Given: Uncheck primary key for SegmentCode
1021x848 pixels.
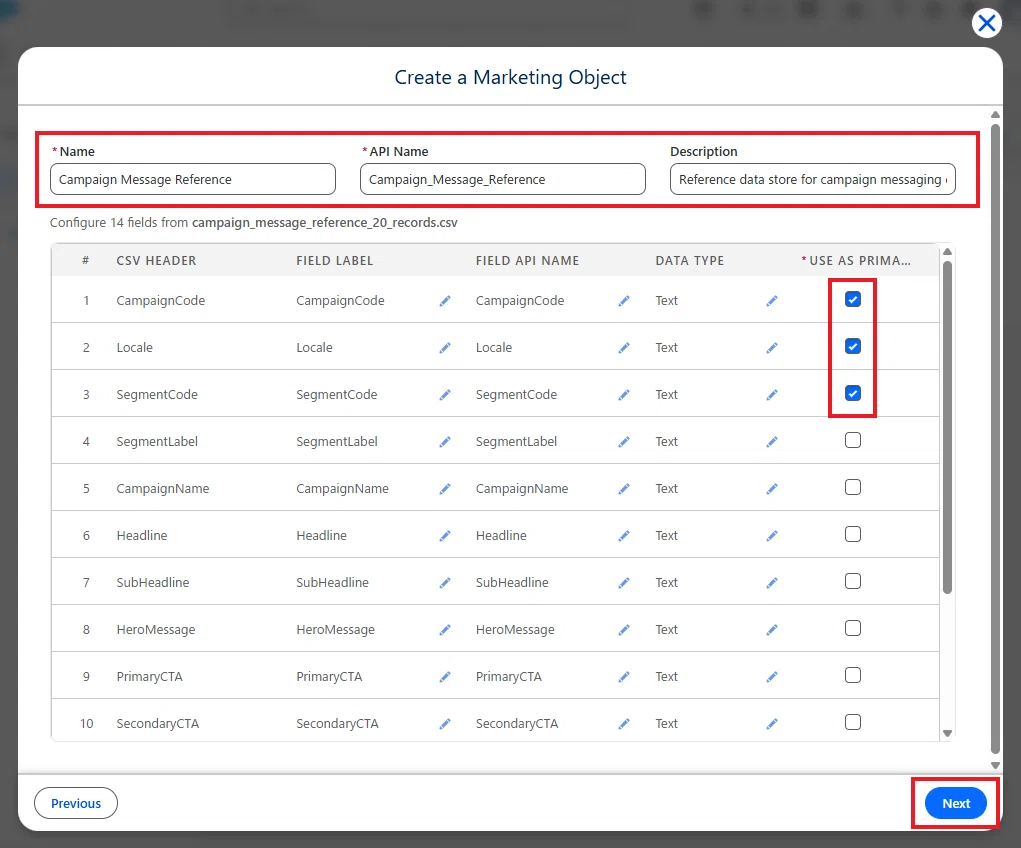Looking at the screenshot, I should point(852,393).
